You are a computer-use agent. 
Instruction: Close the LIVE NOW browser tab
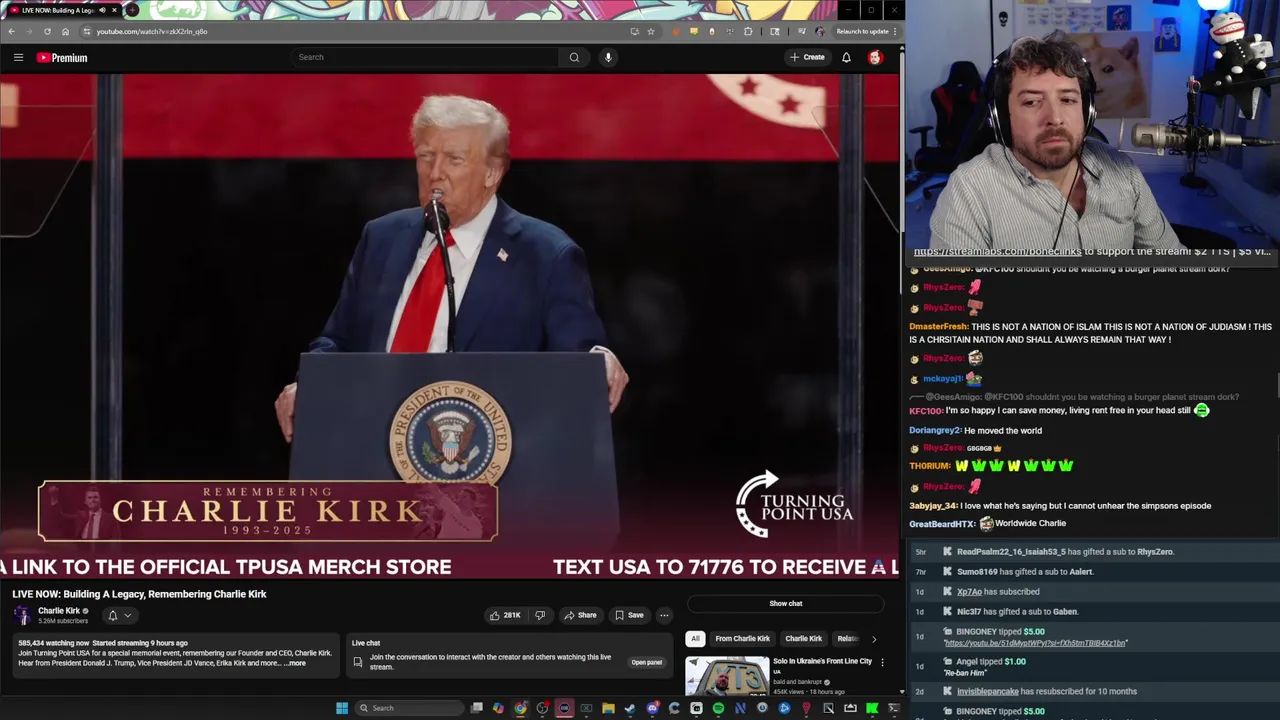pyautogui.click(x=114, y=10)
